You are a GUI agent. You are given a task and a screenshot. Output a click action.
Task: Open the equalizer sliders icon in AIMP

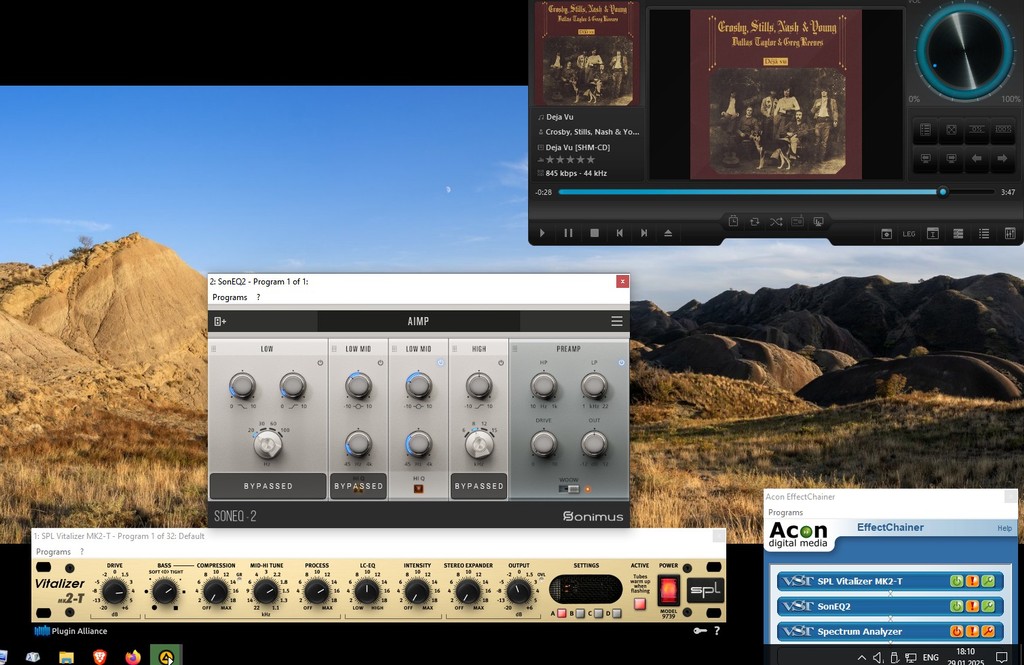1010,234
